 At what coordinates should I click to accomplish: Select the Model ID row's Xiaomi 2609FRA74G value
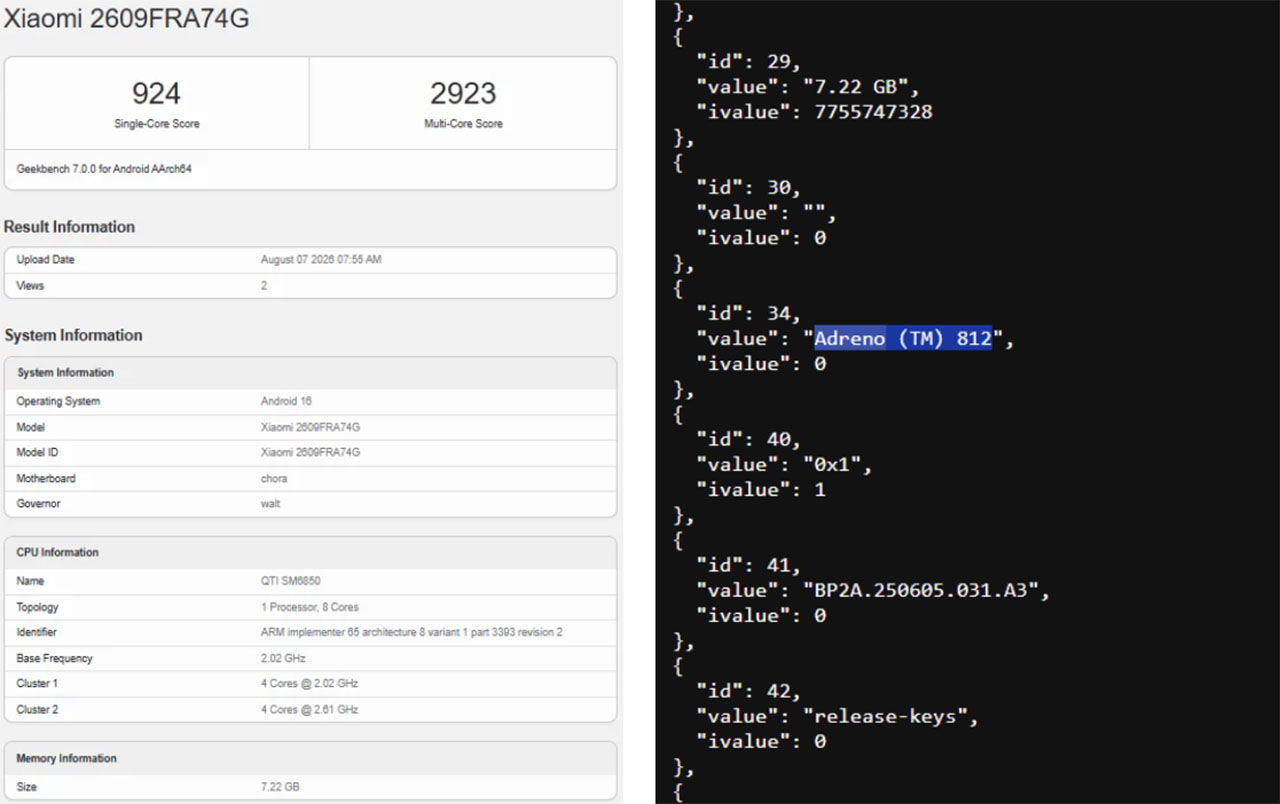(310, 453)
